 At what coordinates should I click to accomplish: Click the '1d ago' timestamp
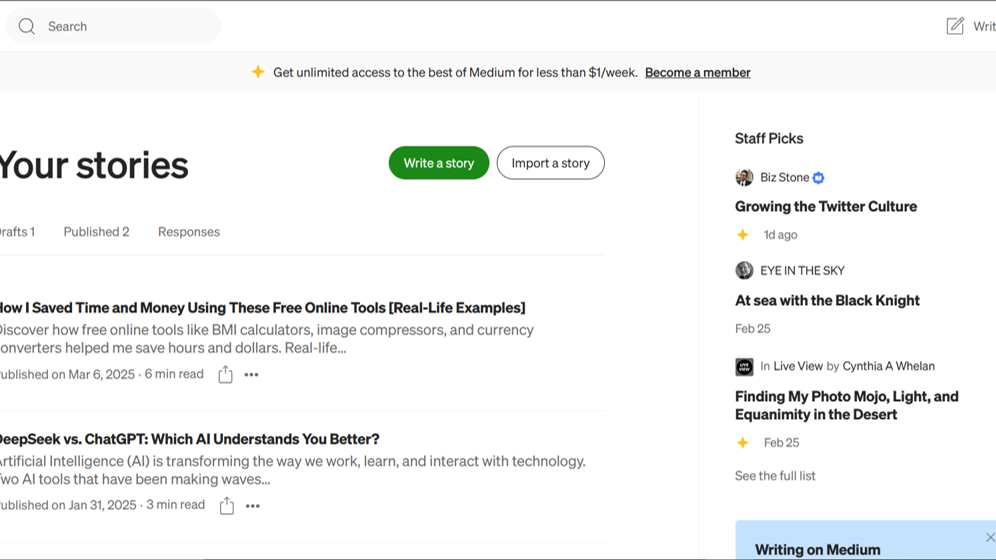click(x=780, y=235)
